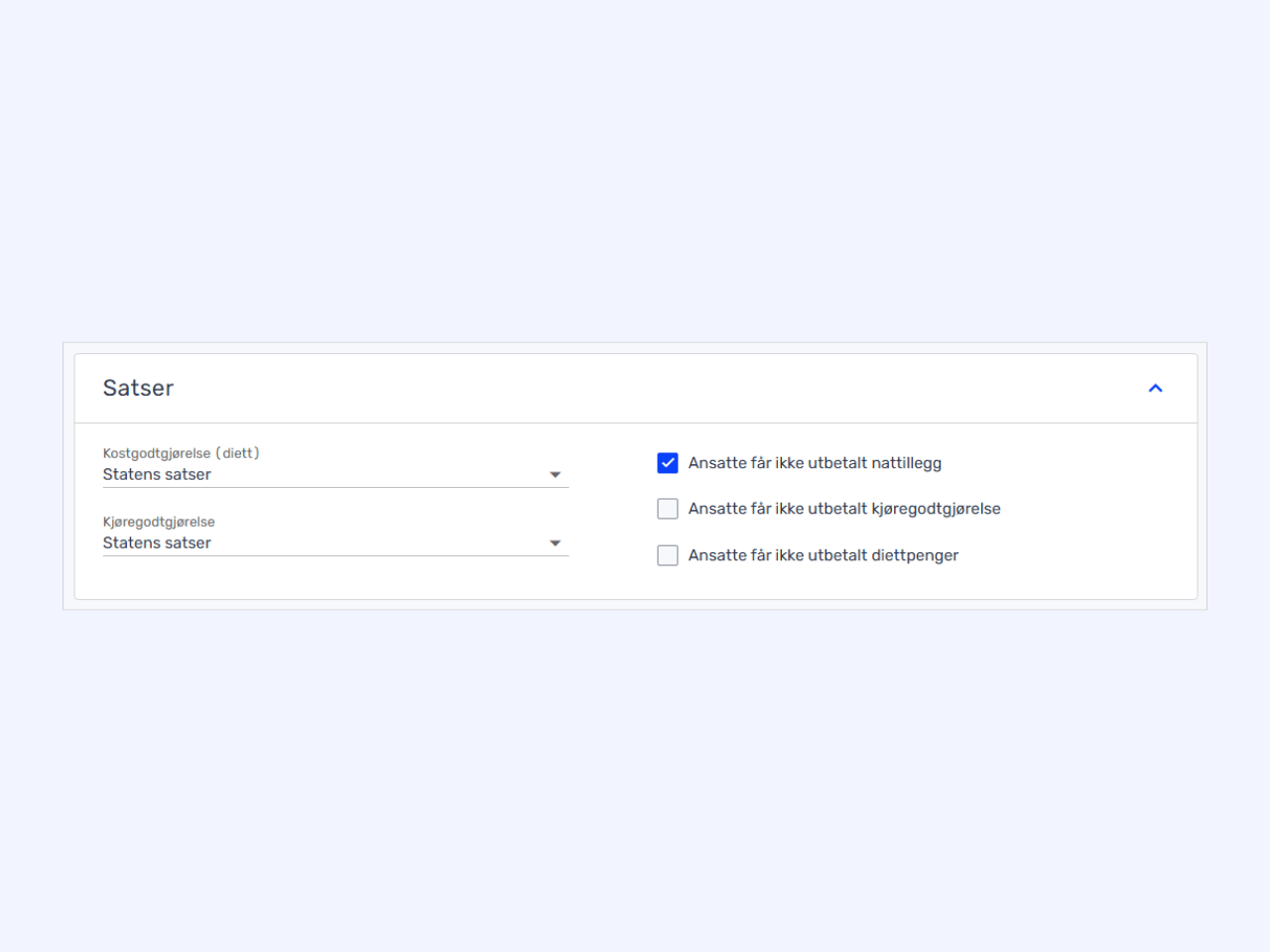This screenshot has width=1270, height=952.
Task: Open the Kjøregodtgjørelse dropdown
Action: click(335, 543)
